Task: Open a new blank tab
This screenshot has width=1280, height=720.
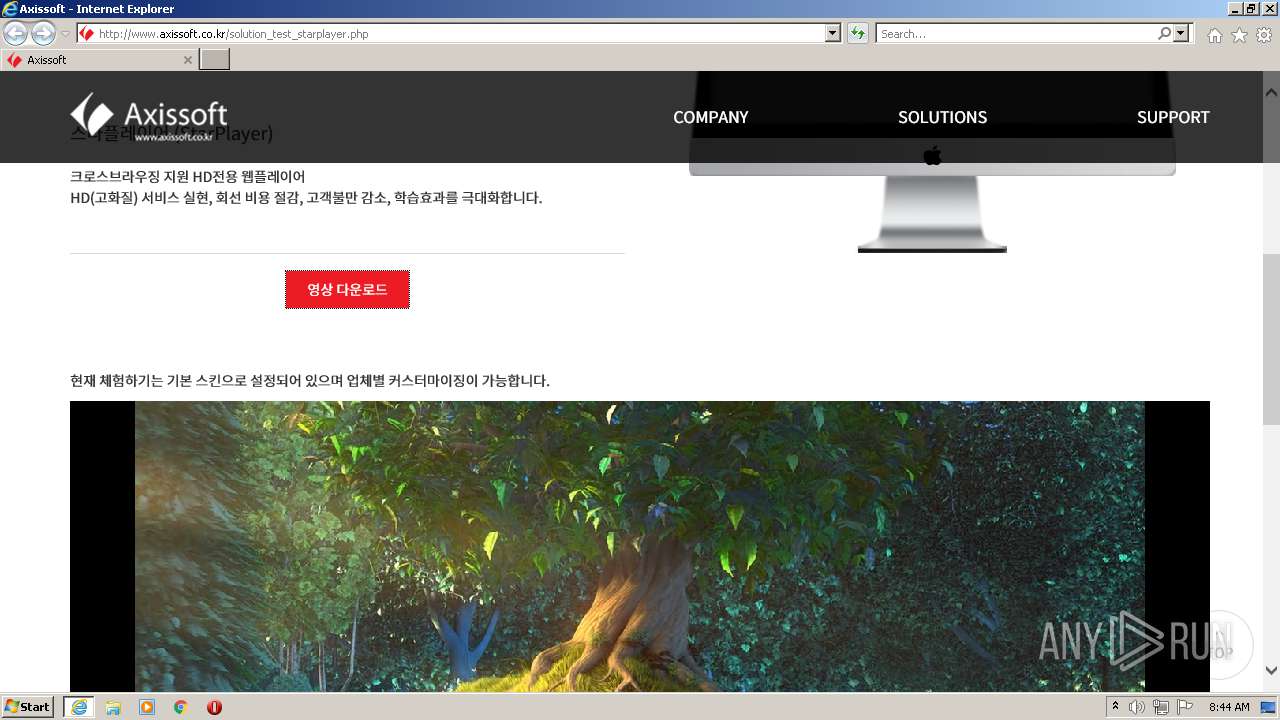Action: (214, 60)
